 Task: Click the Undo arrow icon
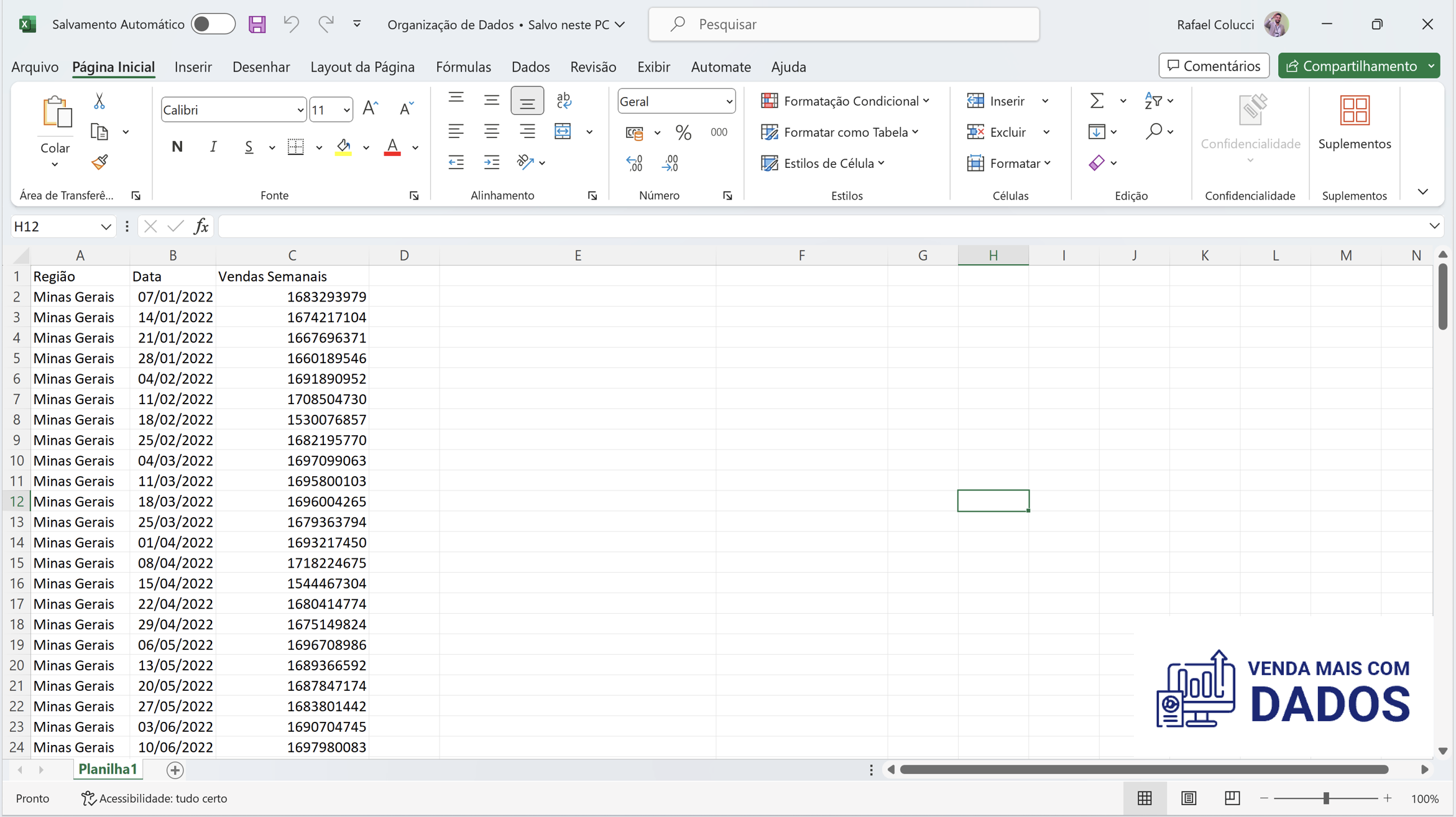[x=291, y=24]
